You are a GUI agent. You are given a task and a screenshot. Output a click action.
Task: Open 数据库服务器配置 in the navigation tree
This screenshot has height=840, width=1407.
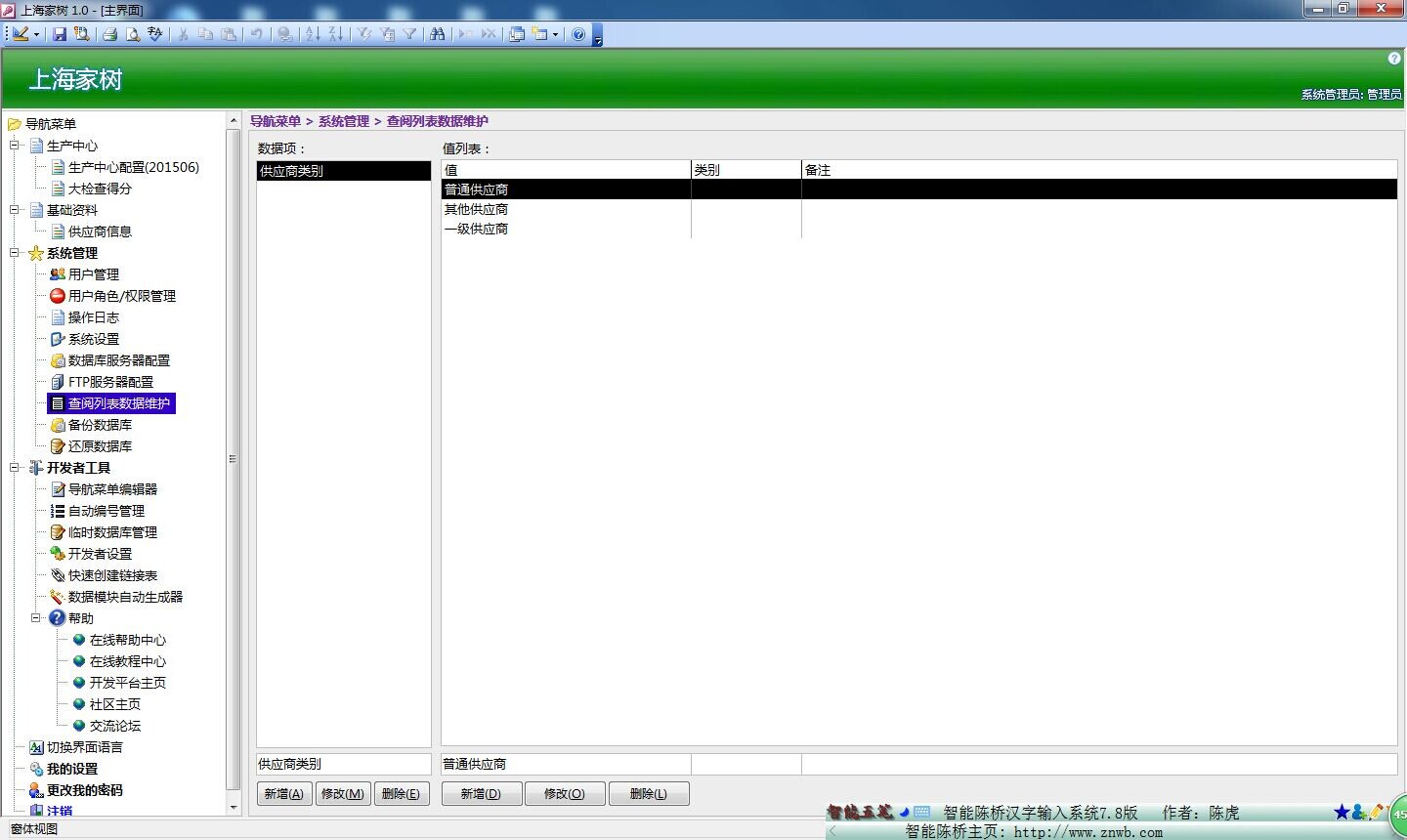(118, 360)
